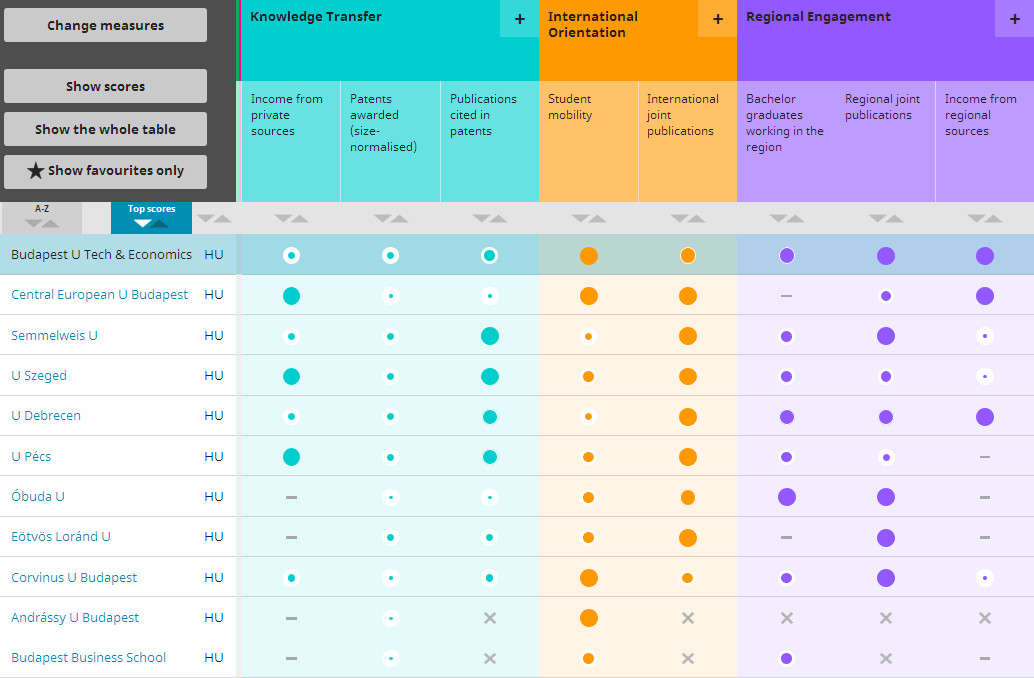Viewport: 1034px width, 678px height.
Task: Click Andrássy U Budapest Student mobility dot
Action: [589, 618]
